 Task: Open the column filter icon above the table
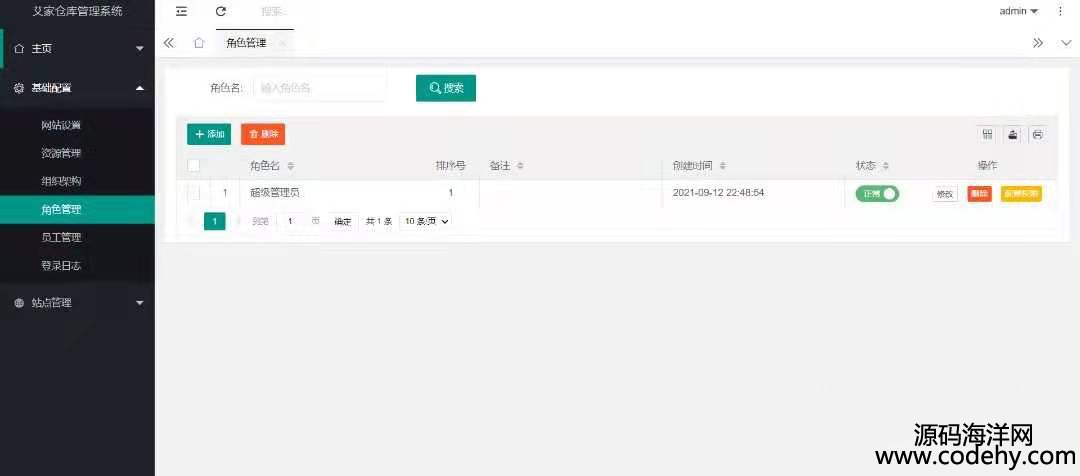(x=988, y=134)
